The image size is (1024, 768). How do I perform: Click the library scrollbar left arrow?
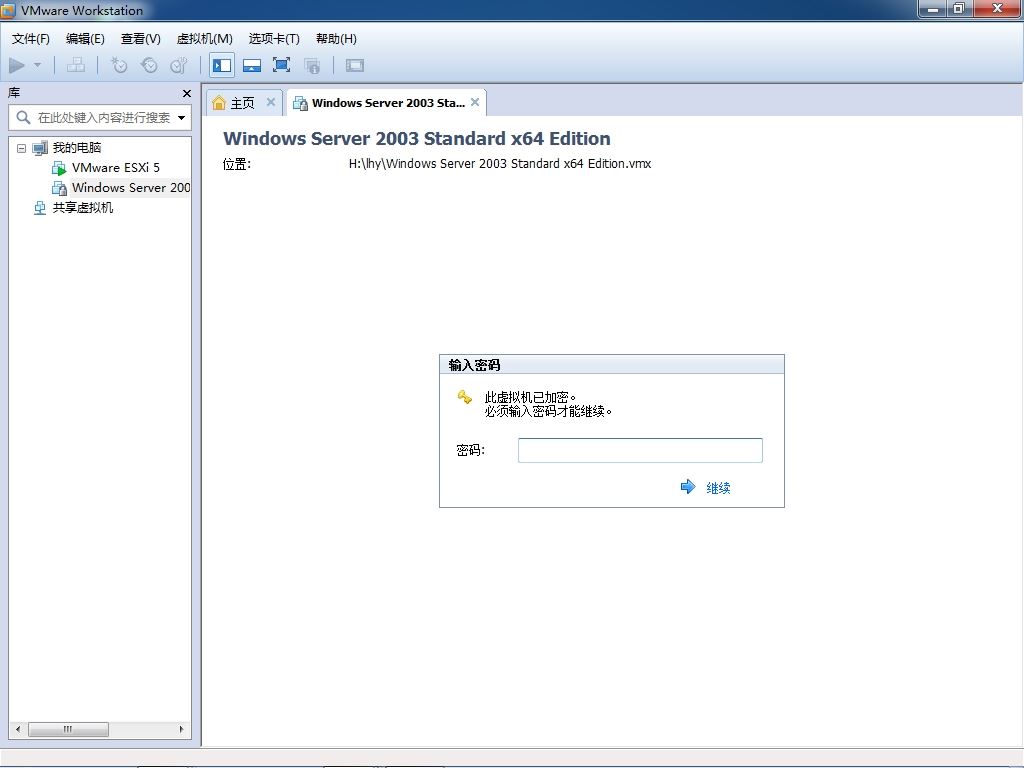18,729
